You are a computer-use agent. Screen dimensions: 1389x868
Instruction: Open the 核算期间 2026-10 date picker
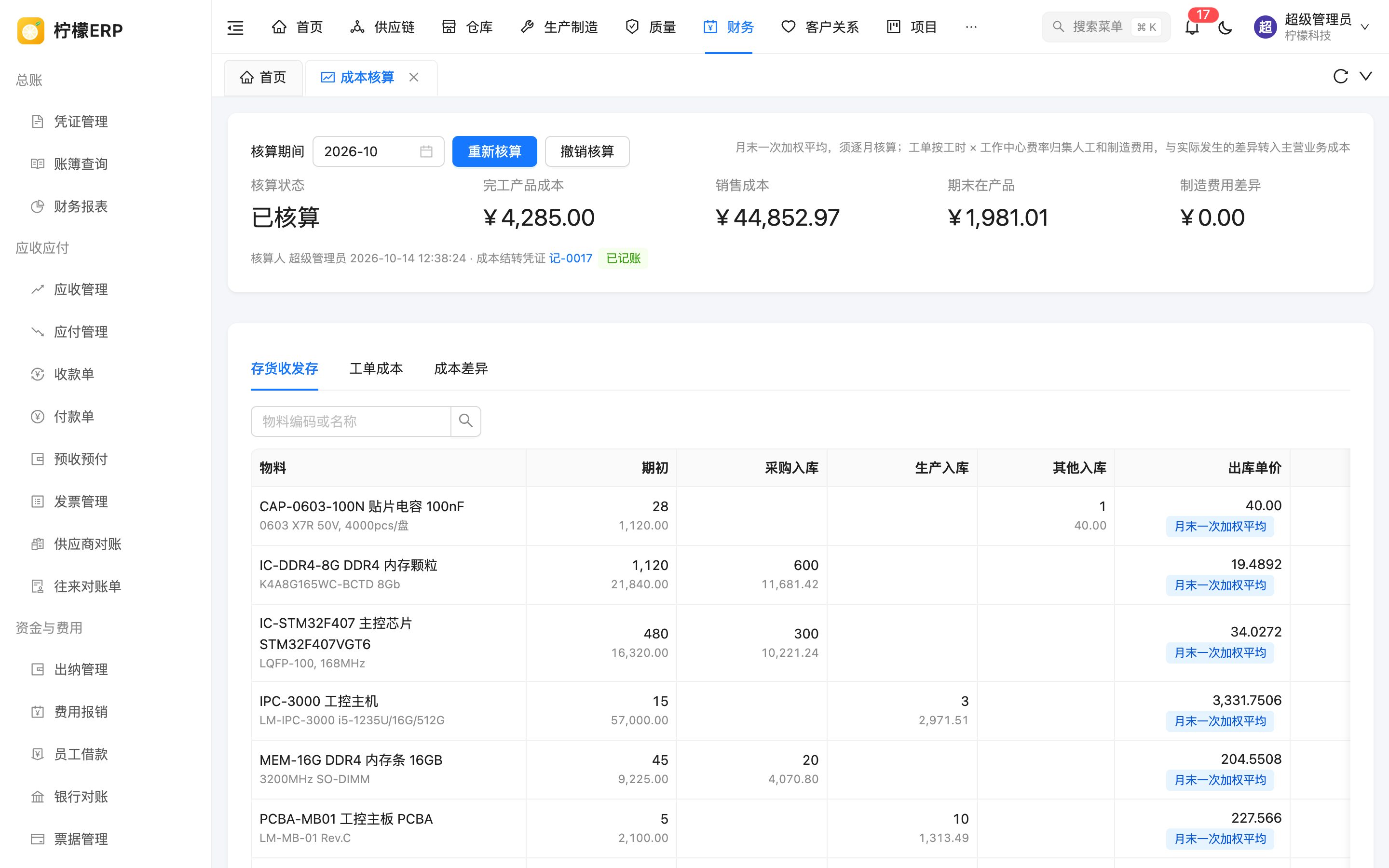pyautogui.click(x=378, y=151)
